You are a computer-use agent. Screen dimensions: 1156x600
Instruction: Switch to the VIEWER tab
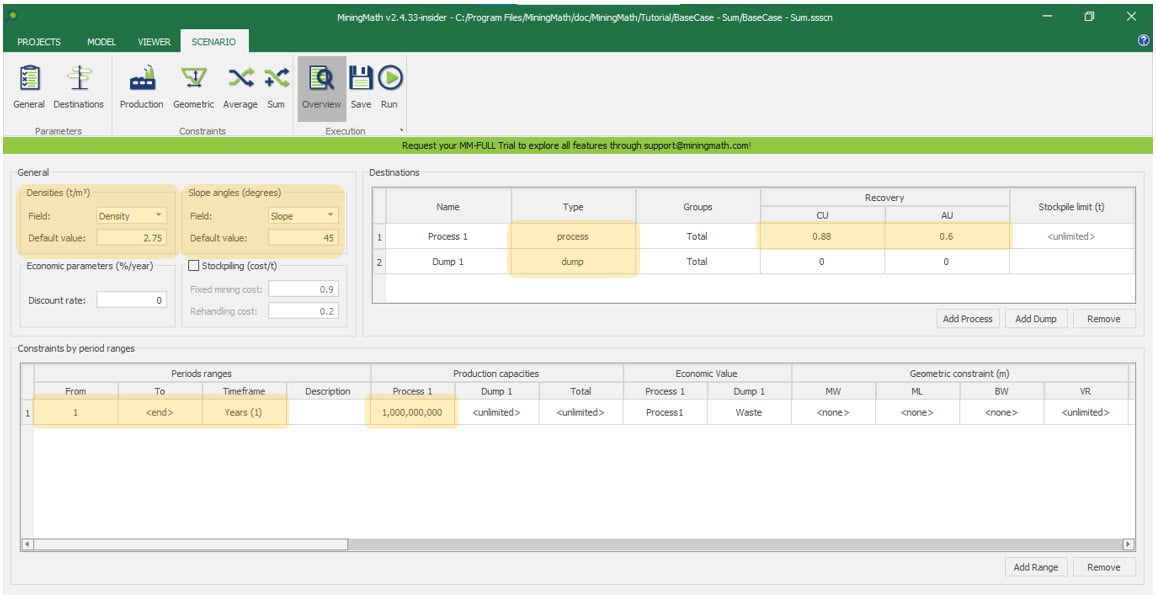[153, 42]
